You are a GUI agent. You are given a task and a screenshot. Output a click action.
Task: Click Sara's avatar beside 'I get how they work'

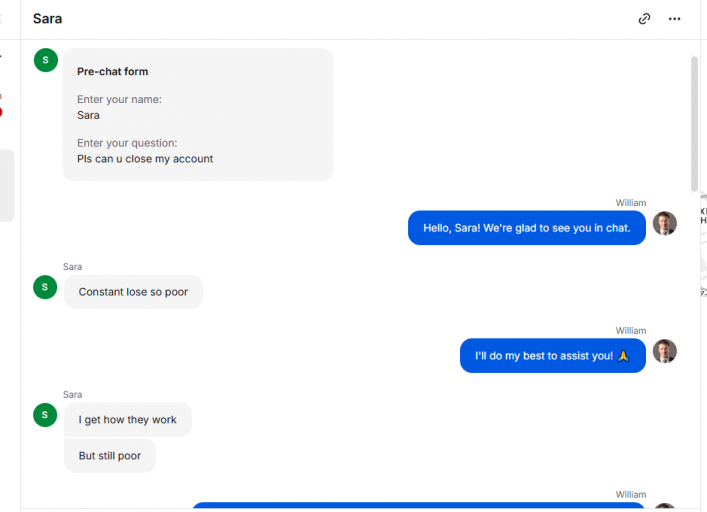pyautogui.click(x=45, y=415)
